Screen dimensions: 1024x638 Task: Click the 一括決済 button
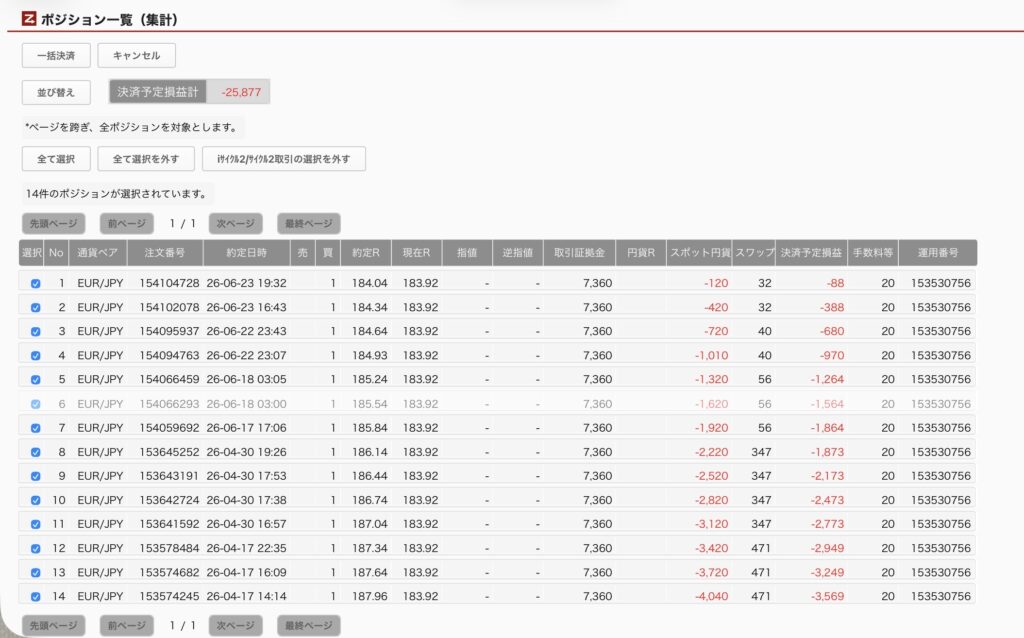coord(56,56)
